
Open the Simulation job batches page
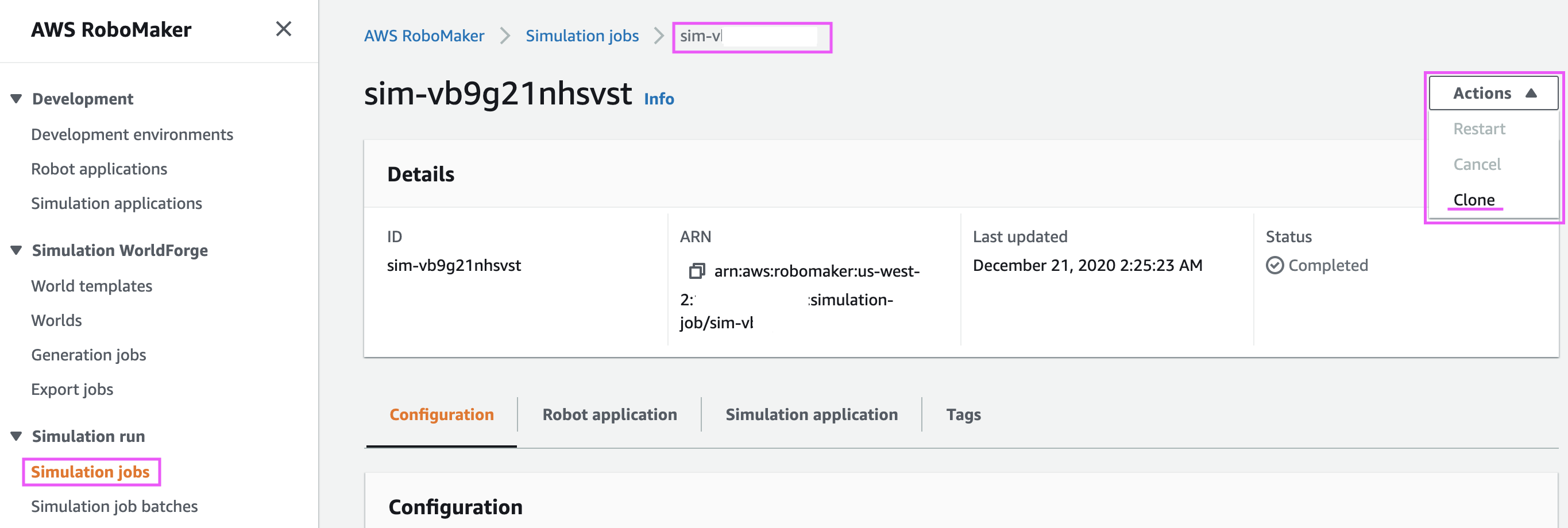pos(114,506)
